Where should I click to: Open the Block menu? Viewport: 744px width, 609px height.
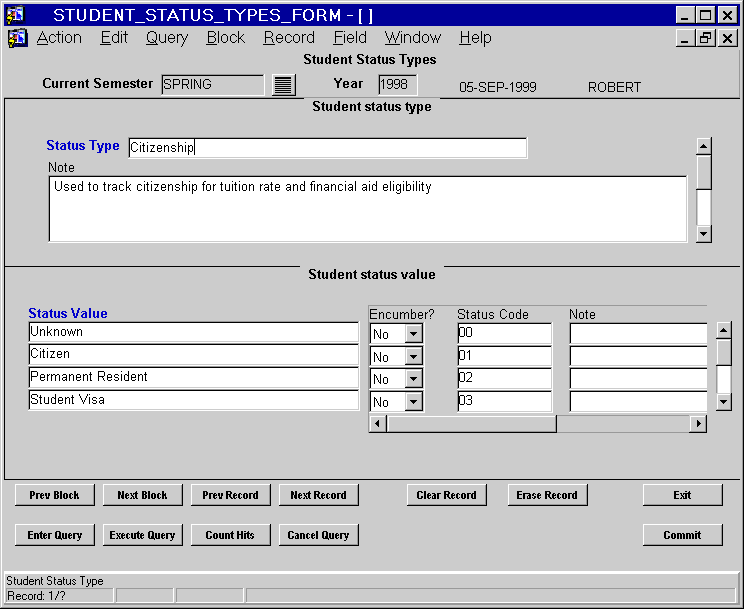(225, 37)
